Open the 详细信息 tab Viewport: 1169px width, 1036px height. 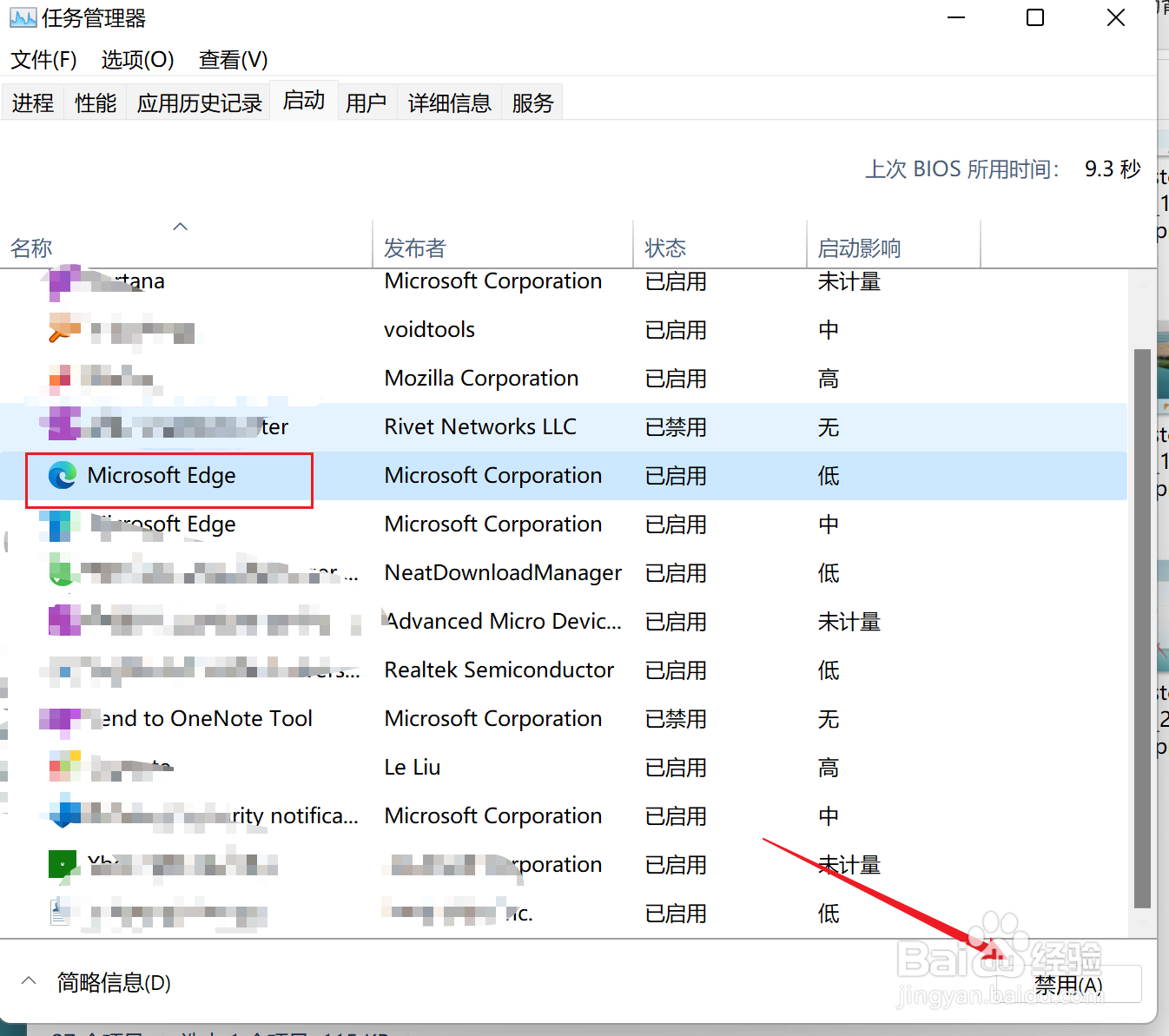pos(450,102)
